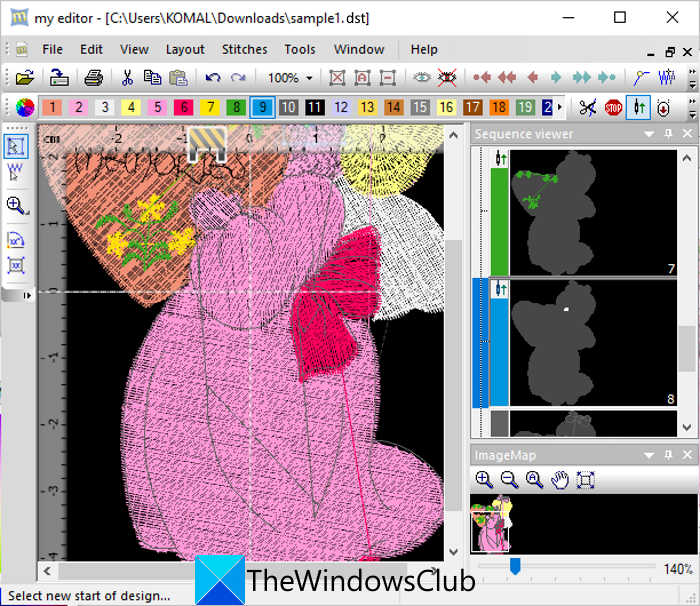Open the Layout menu

point(185,49)
